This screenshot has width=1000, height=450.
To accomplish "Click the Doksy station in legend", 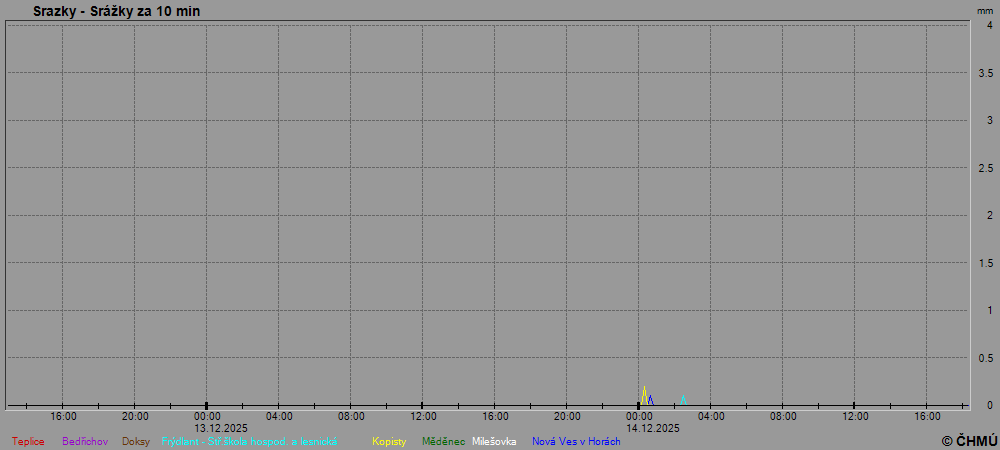I will 136,441.
